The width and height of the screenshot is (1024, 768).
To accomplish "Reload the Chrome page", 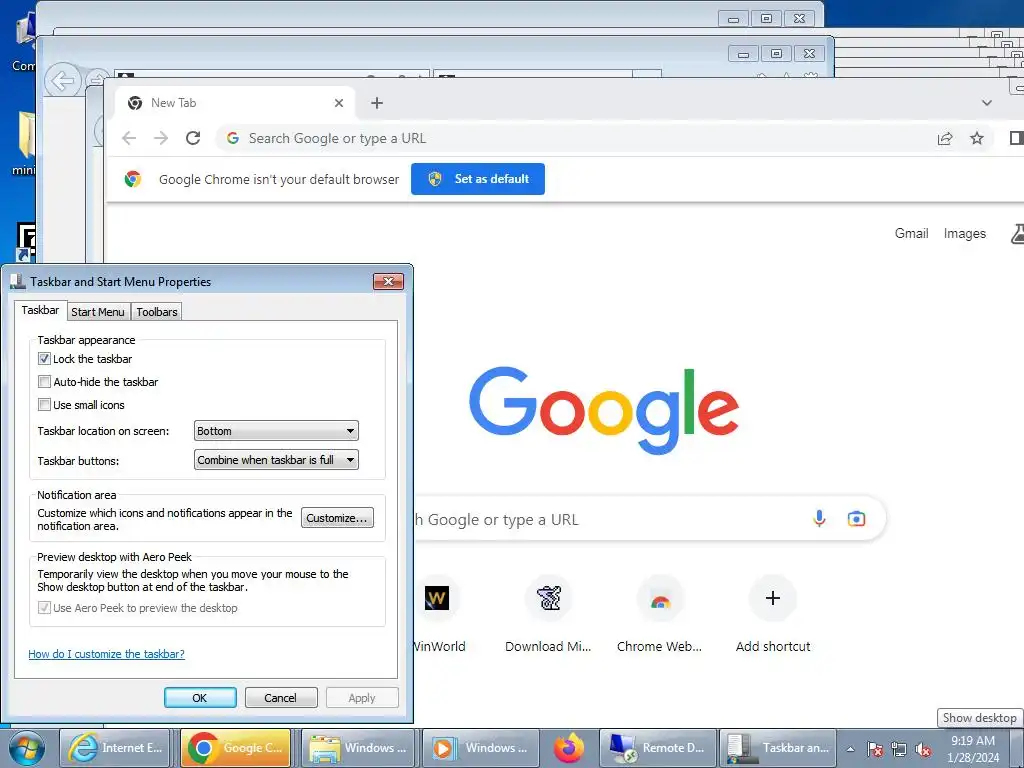I will (x=193, y=138).
